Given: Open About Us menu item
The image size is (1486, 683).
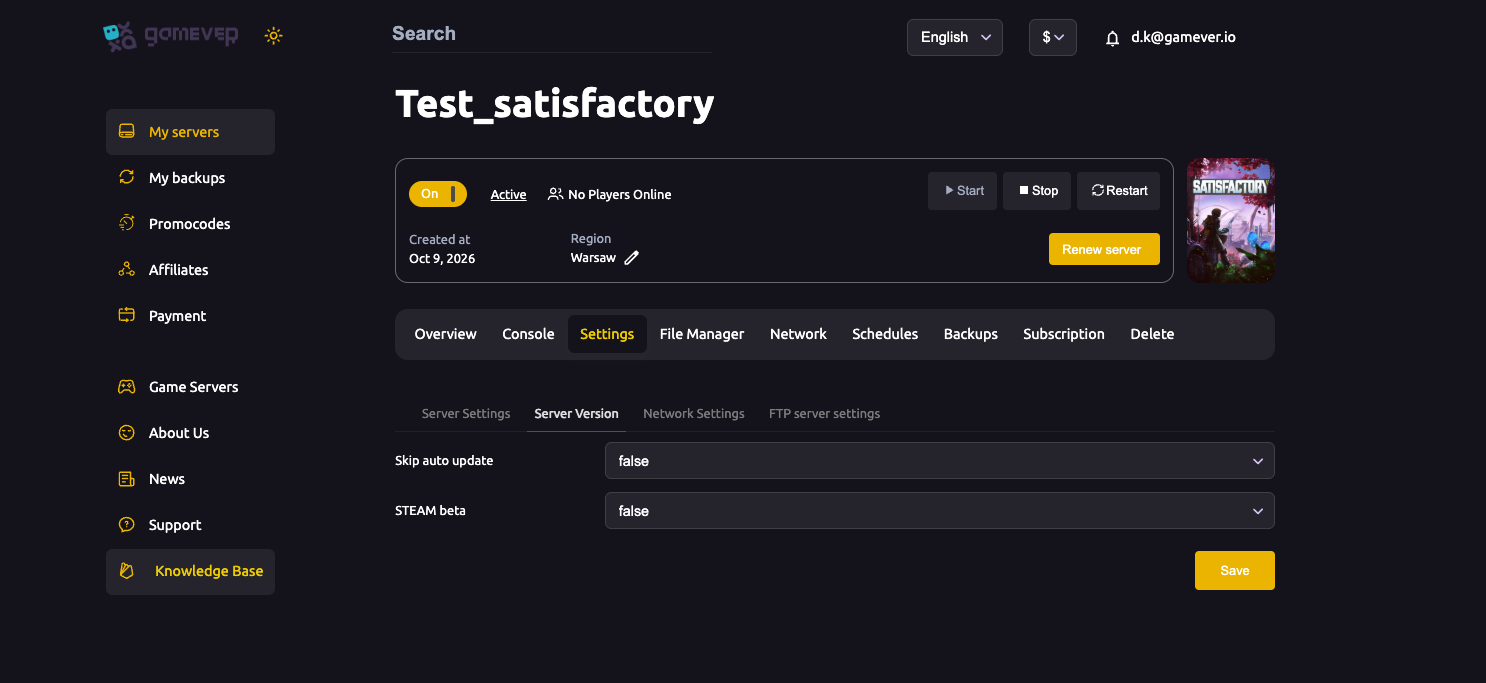Looking at the screenshot, I should coord(190,433).
